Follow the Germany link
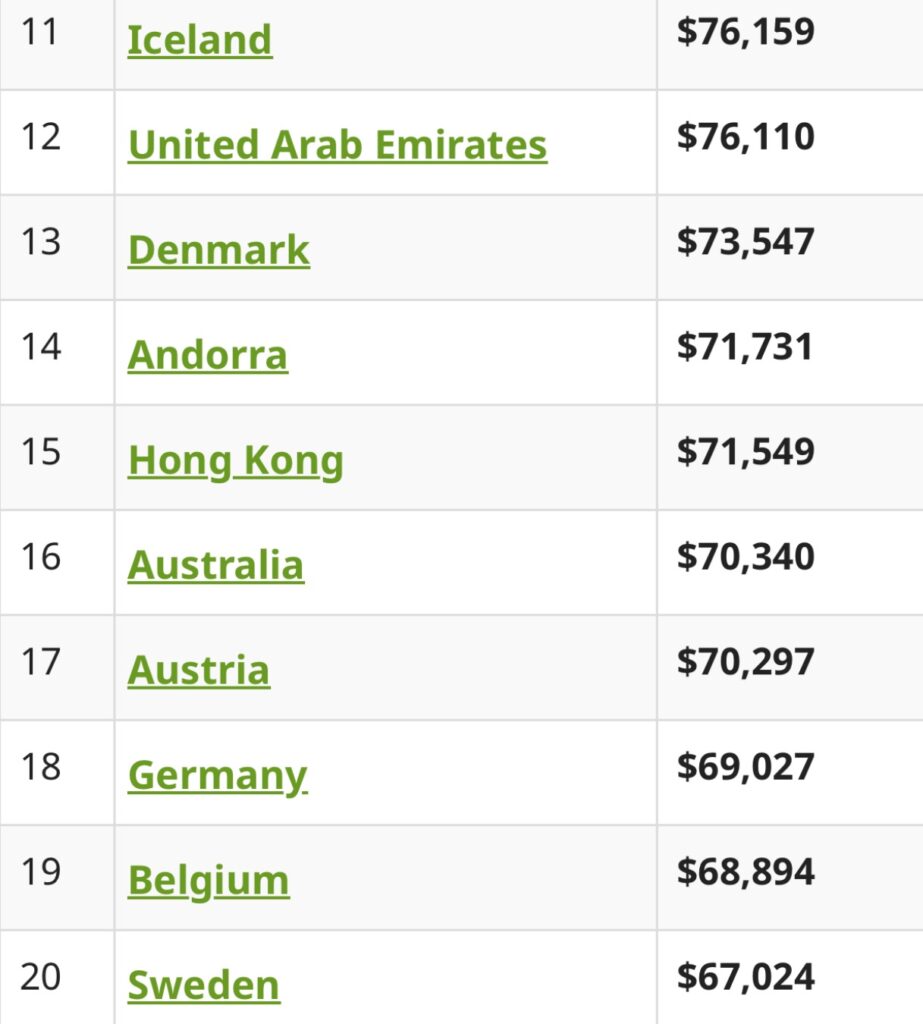The width and height of the screenshot is (923, 1024). click(218, 776)
